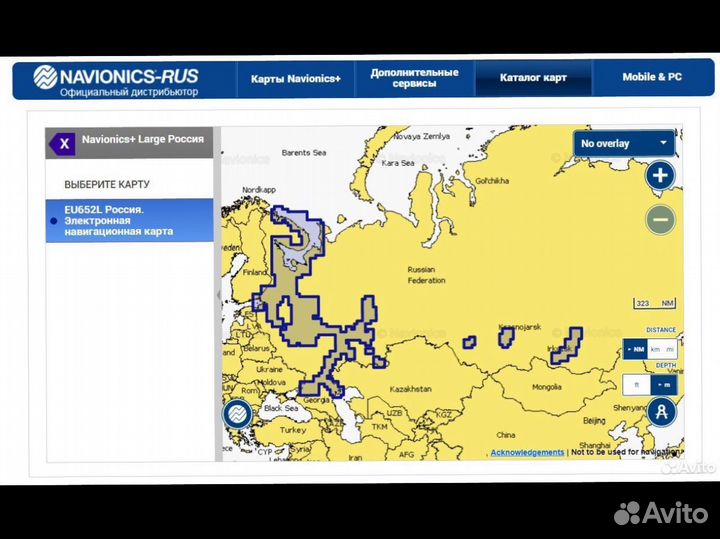Click the Turkey label on map
Viewport: 720px width, 539px height.
pyautogui.click(x=292, y=430)
